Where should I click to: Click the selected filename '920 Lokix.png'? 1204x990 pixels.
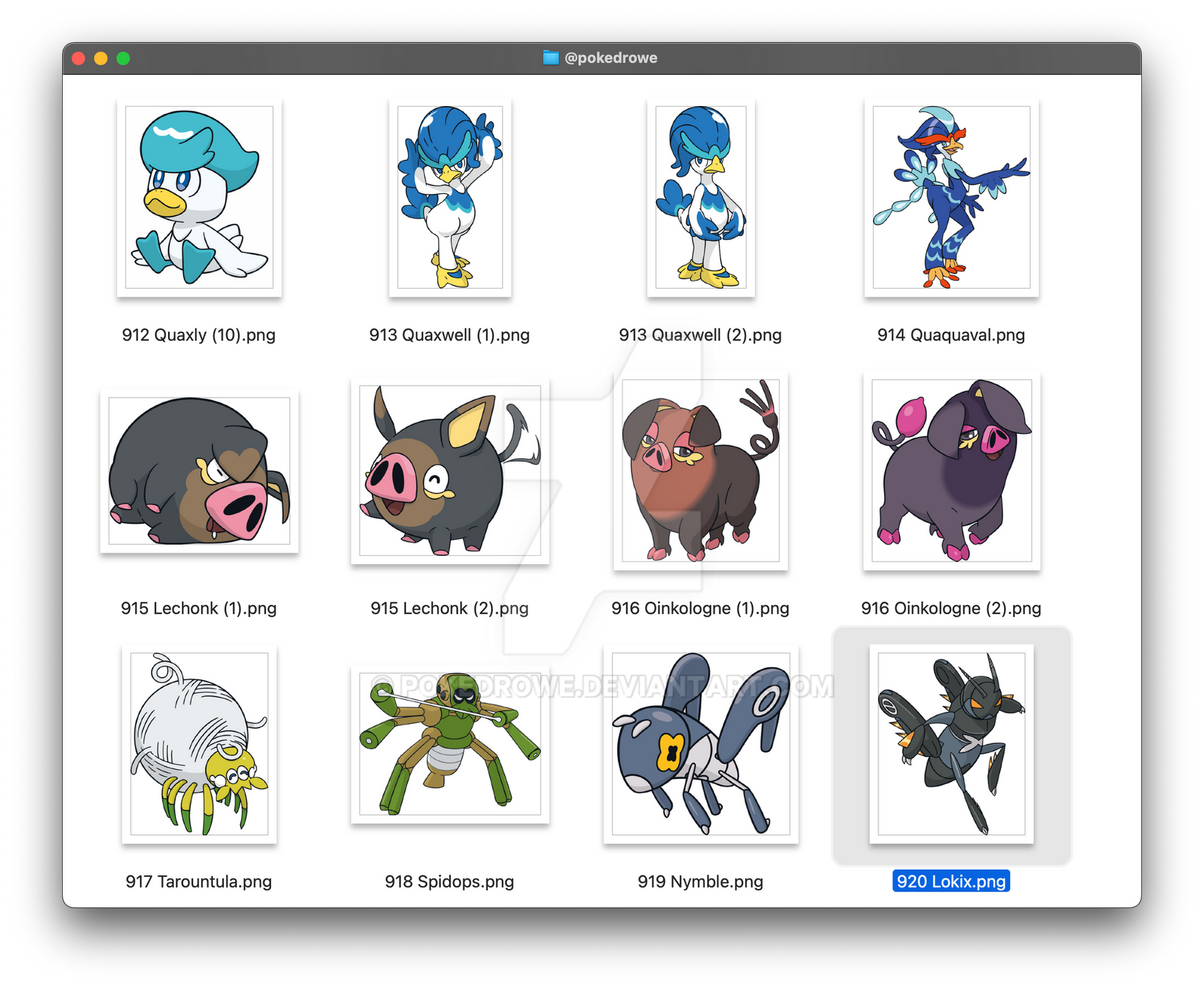pos(951,881)
